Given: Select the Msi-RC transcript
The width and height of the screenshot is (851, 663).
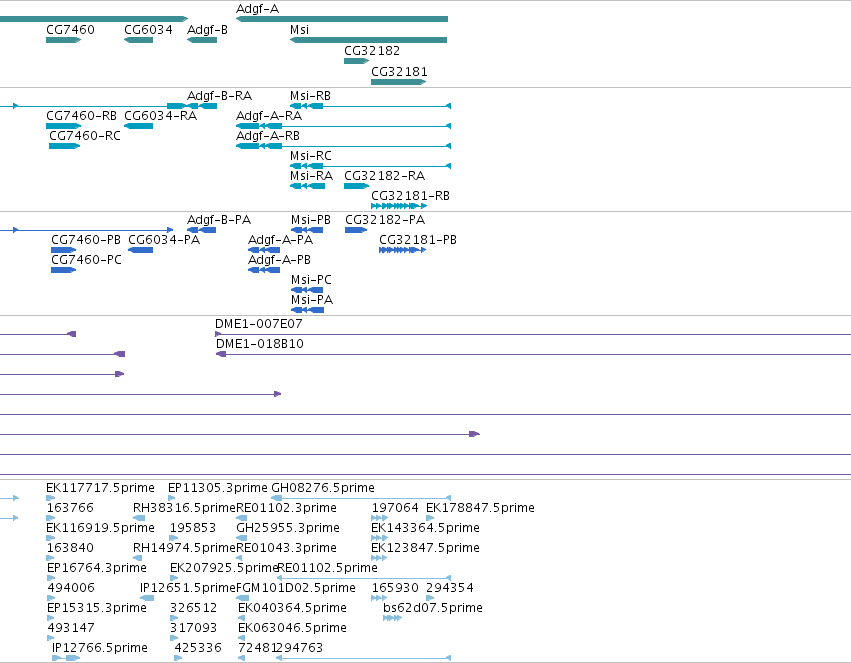Looking at the screenshot, I should tap(371, 166).
